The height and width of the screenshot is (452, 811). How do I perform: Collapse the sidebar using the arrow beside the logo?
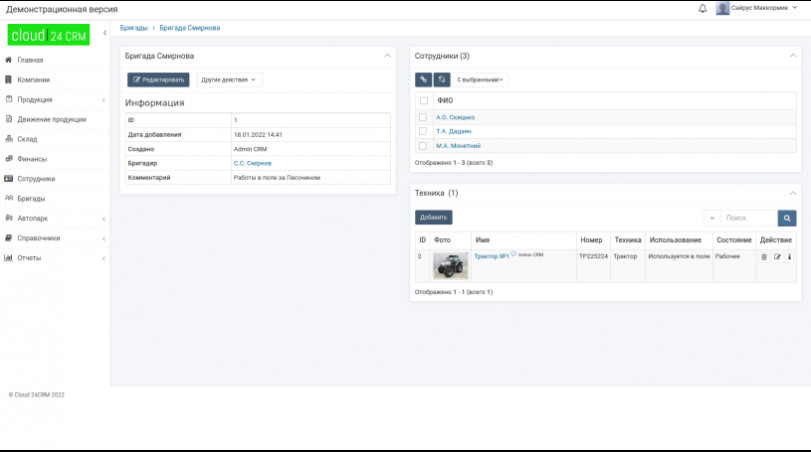tap(103, 35)
